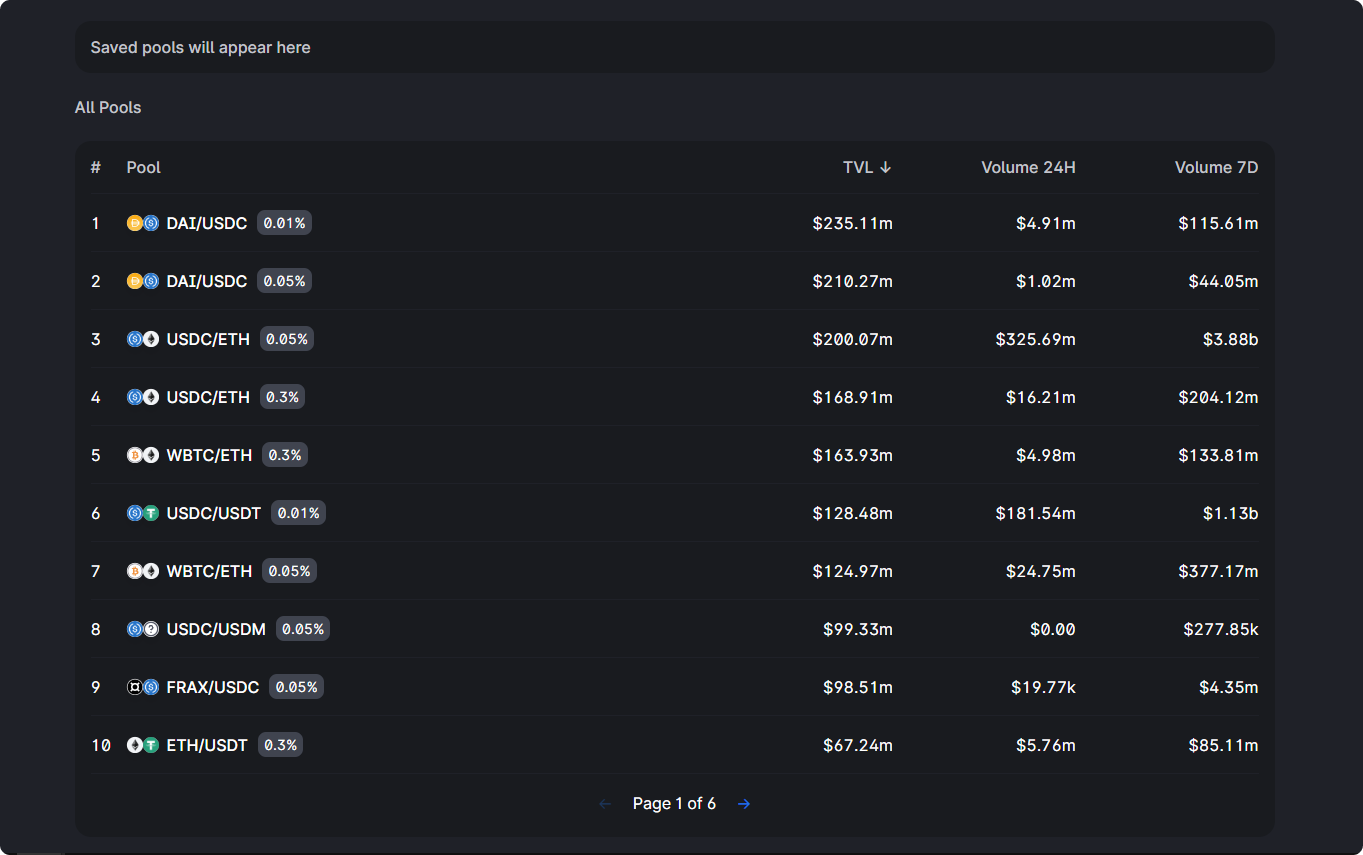Click the $128.48m TVL value
This screenshot has width=1363, height=855.
[853, 513]
